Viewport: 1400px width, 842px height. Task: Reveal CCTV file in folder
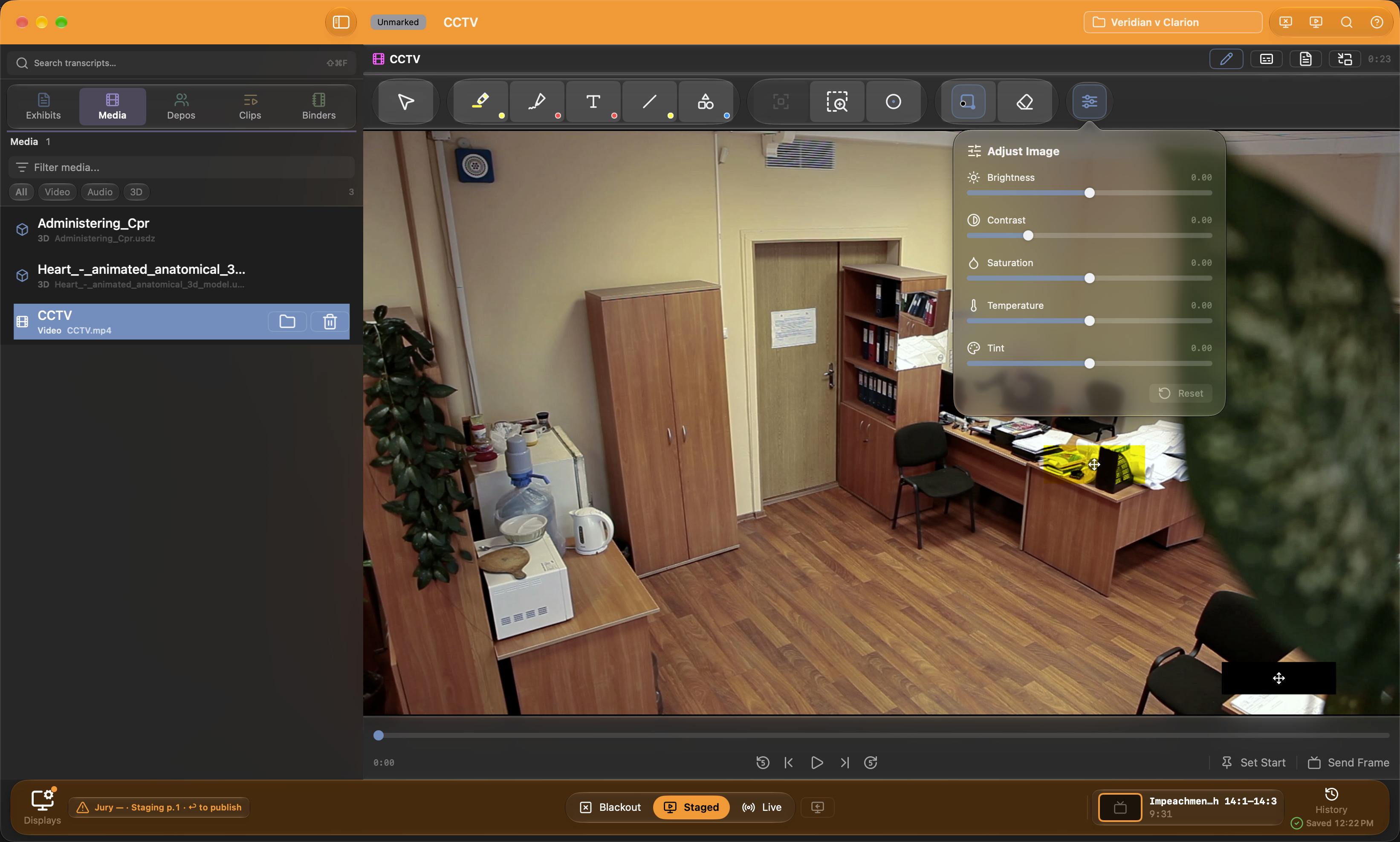[287, 322]
